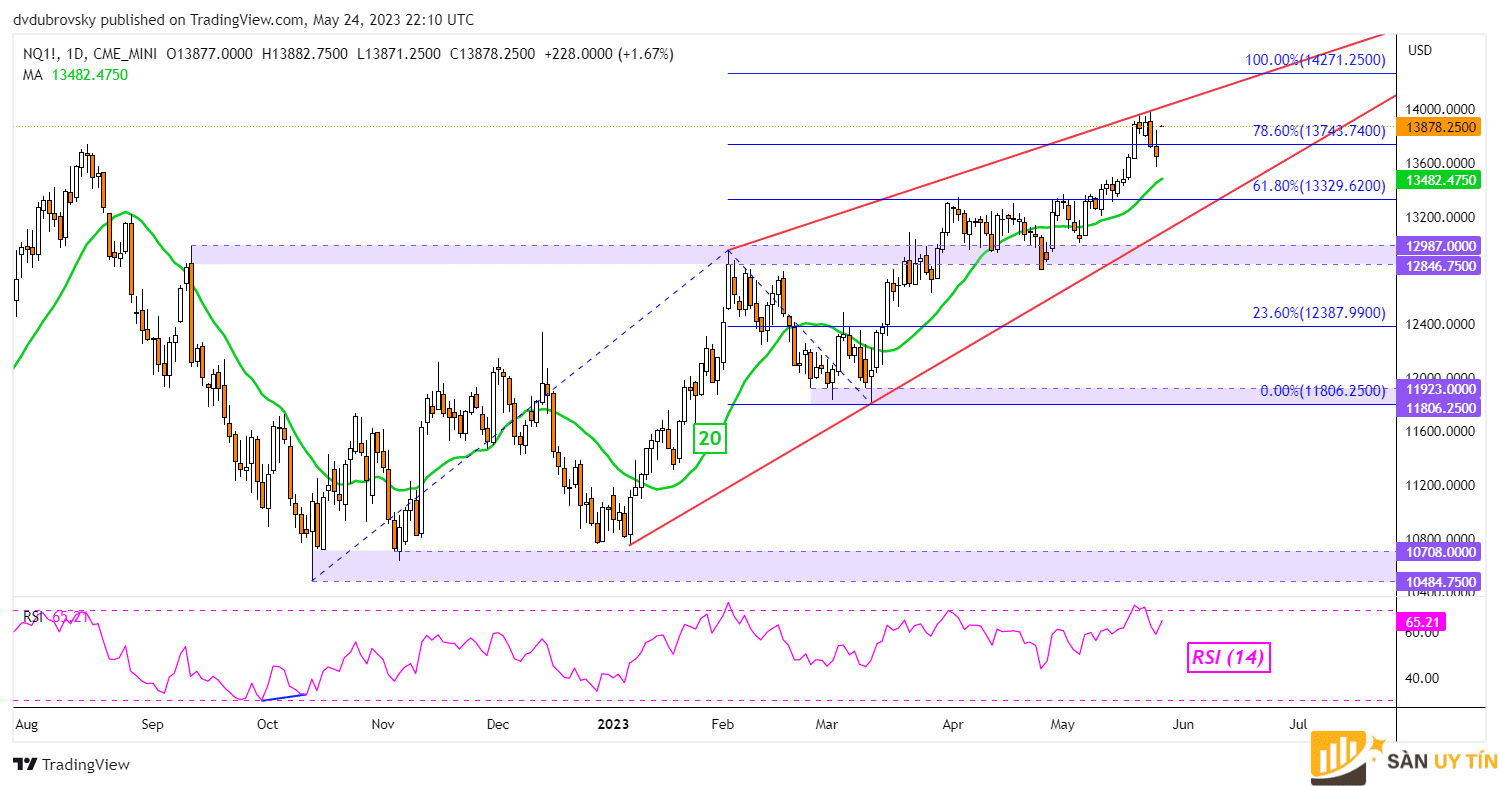Click the Dec label on time axis

coord(497,722)
